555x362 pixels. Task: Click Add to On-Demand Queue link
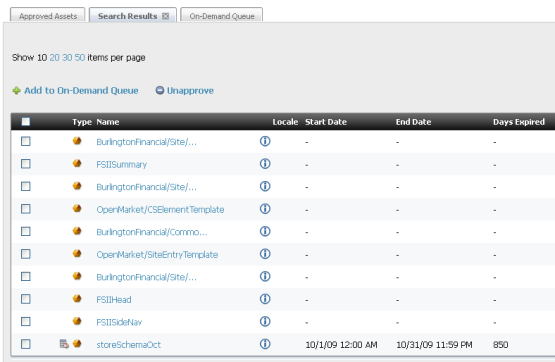coord(75,91)
